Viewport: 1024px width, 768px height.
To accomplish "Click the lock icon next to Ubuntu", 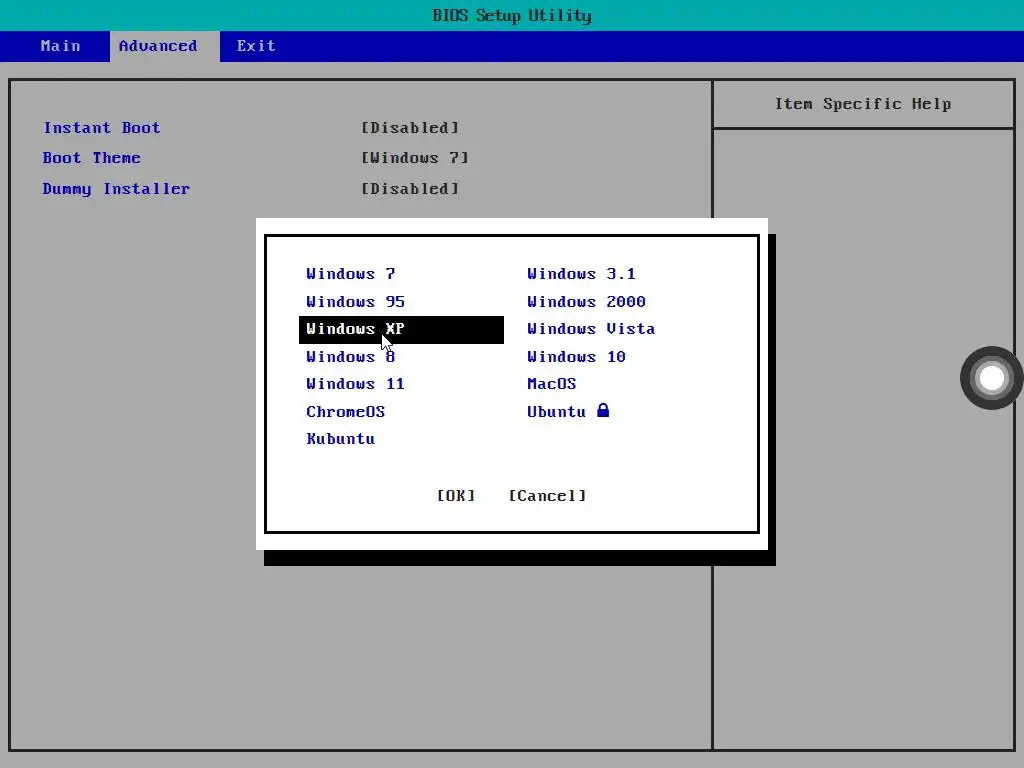I will 603,410.
